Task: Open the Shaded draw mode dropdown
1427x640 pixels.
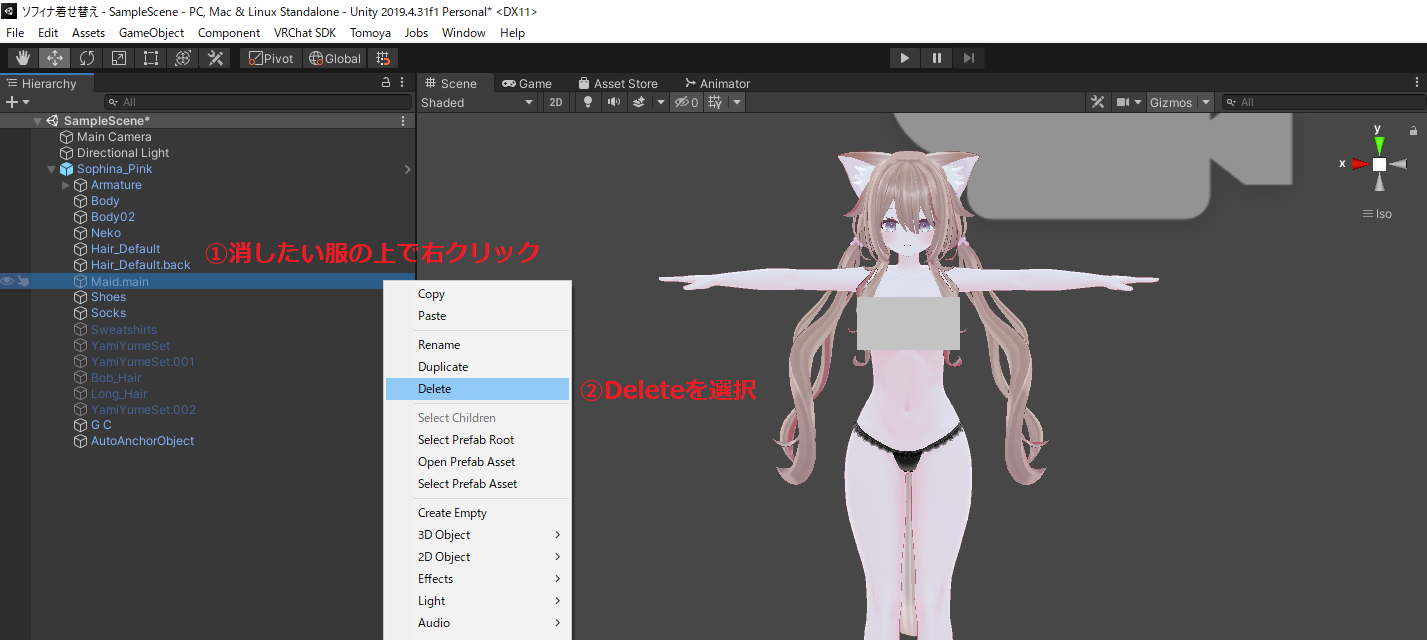Action: point(478,102)
